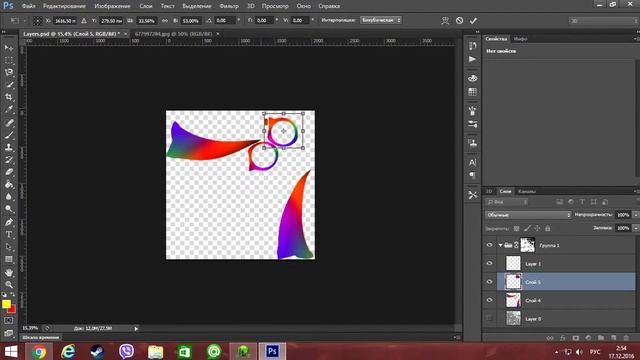Click the X position input field

click(x=65, y=20)
